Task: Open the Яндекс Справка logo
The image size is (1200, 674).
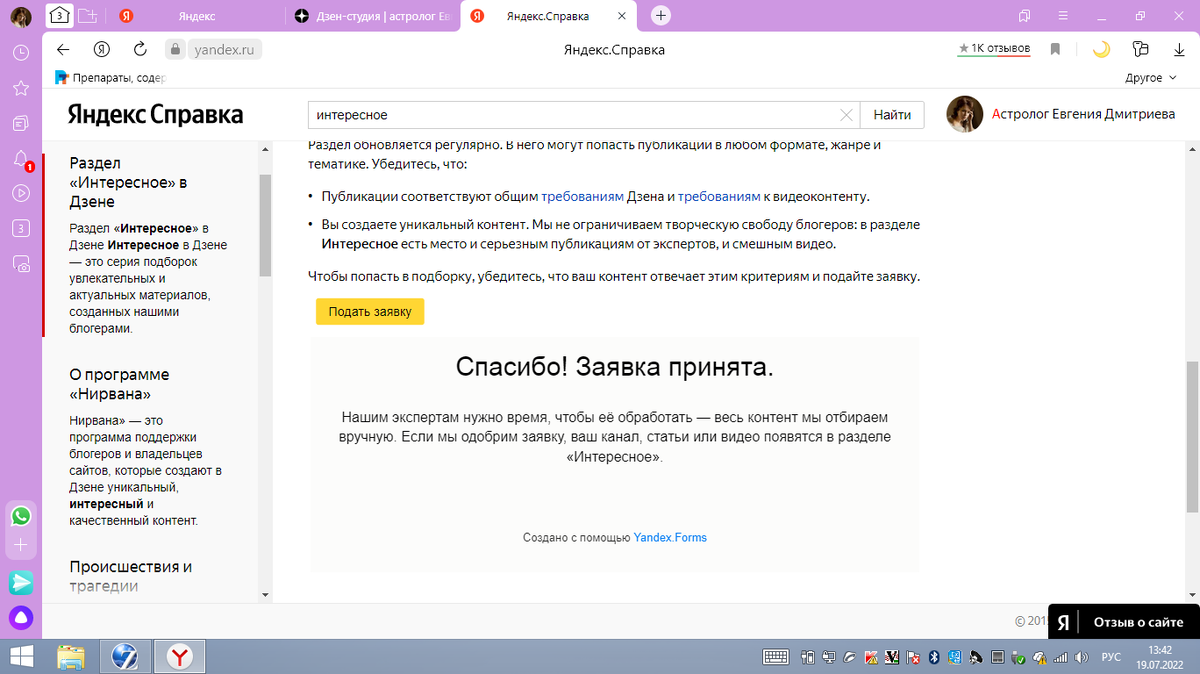Action: tap(155, 114)
